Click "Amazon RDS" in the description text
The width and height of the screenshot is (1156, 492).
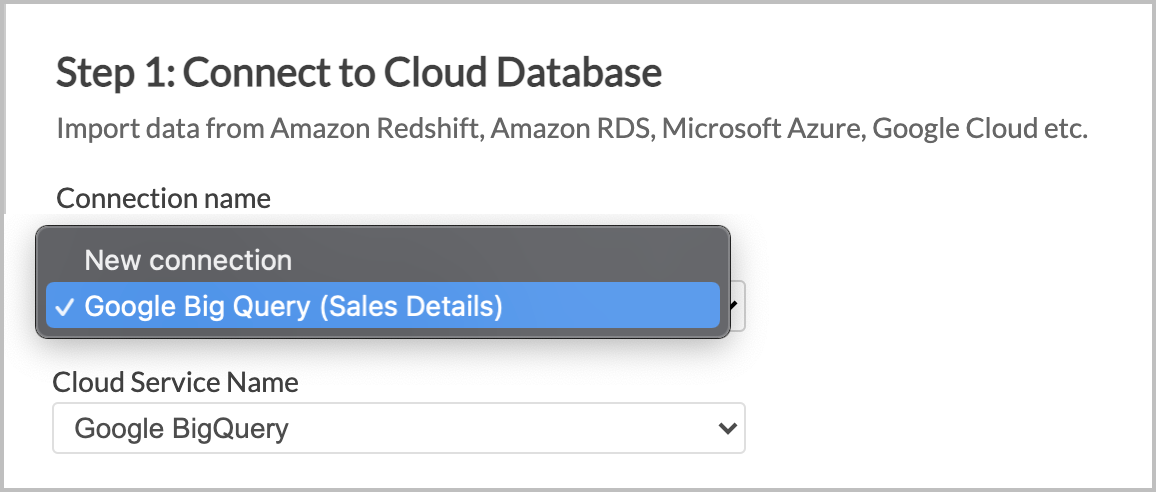(572, 129)
